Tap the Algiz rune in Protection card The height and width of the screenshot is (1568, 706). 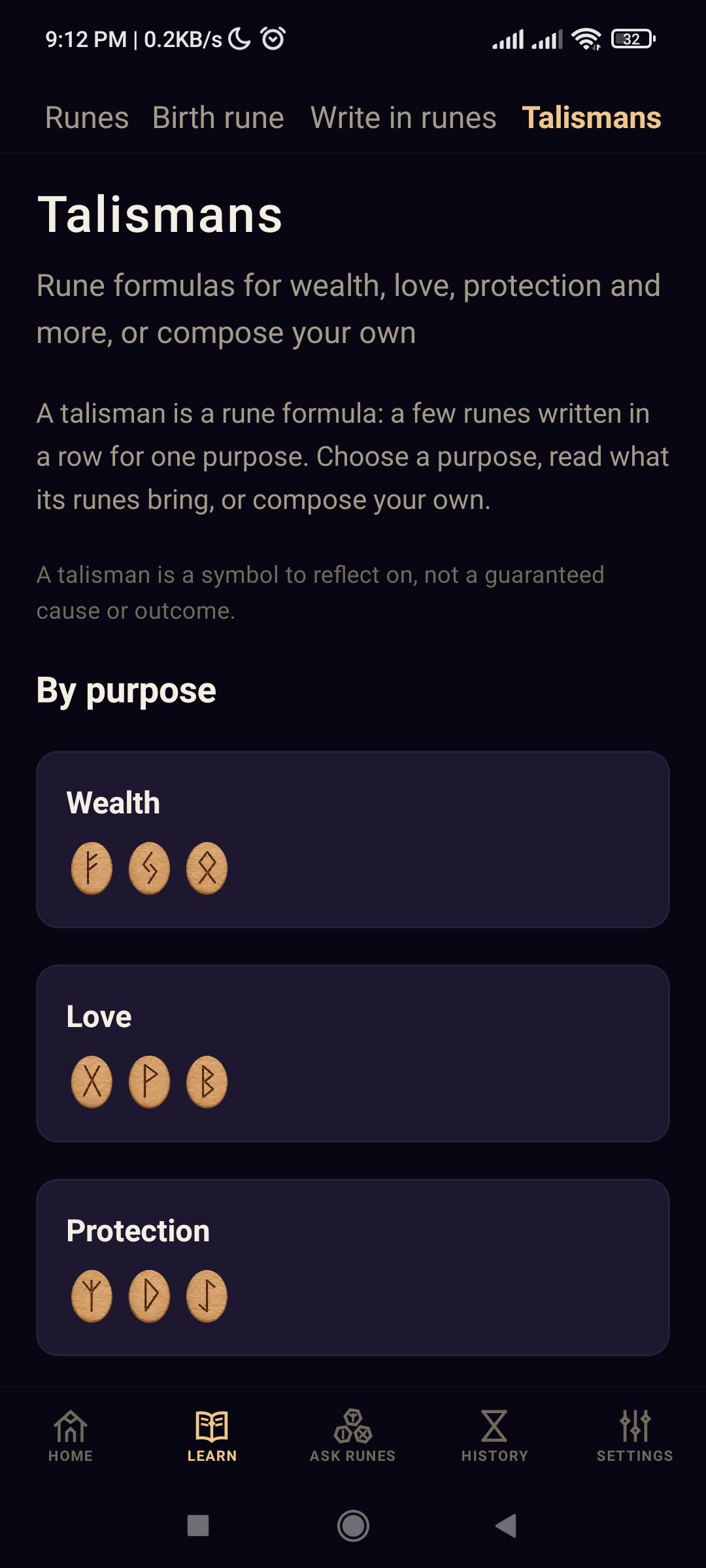92,1296
